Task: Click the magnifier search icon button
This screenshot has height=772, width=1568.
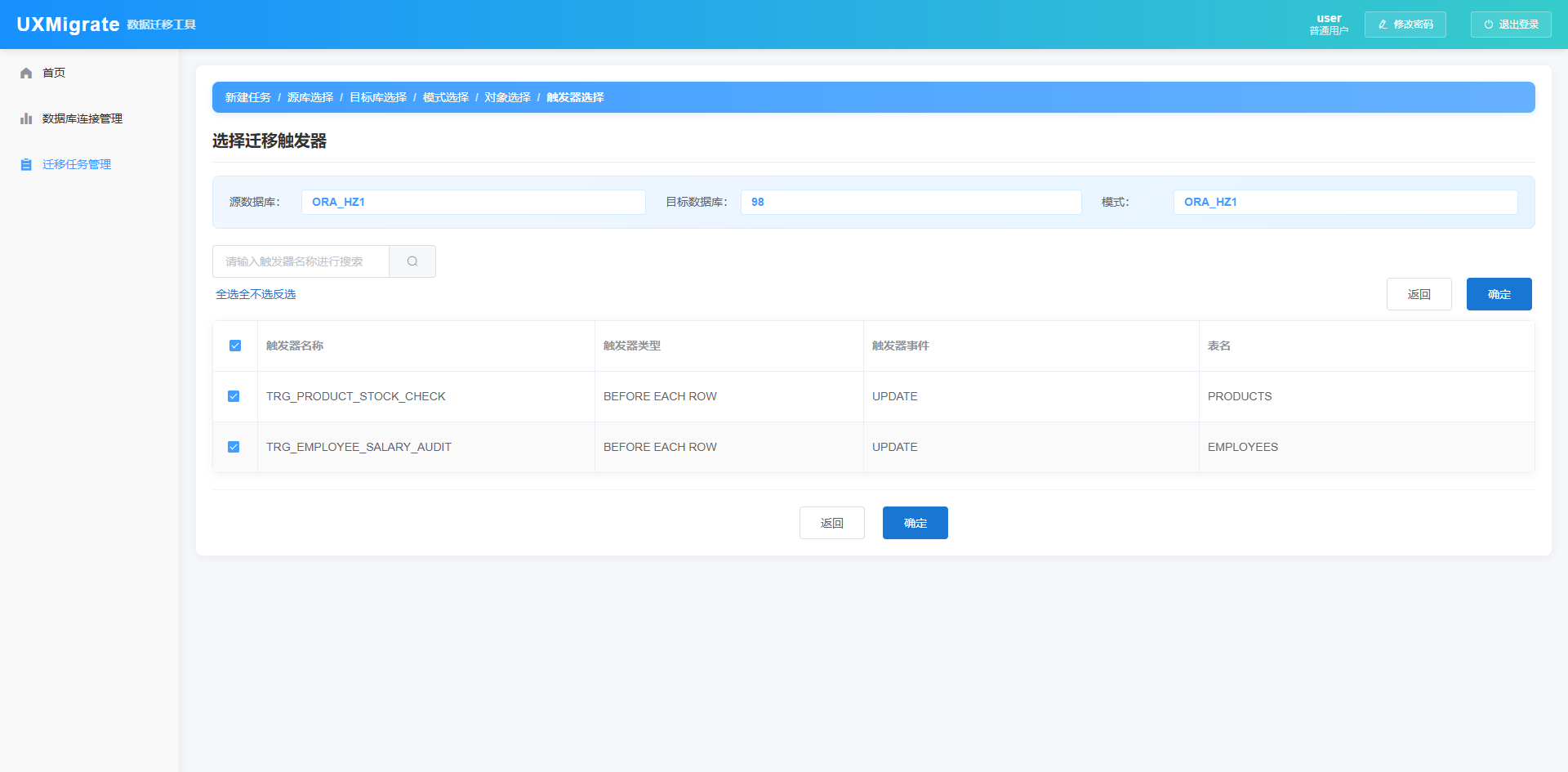Action: point(412,261)
